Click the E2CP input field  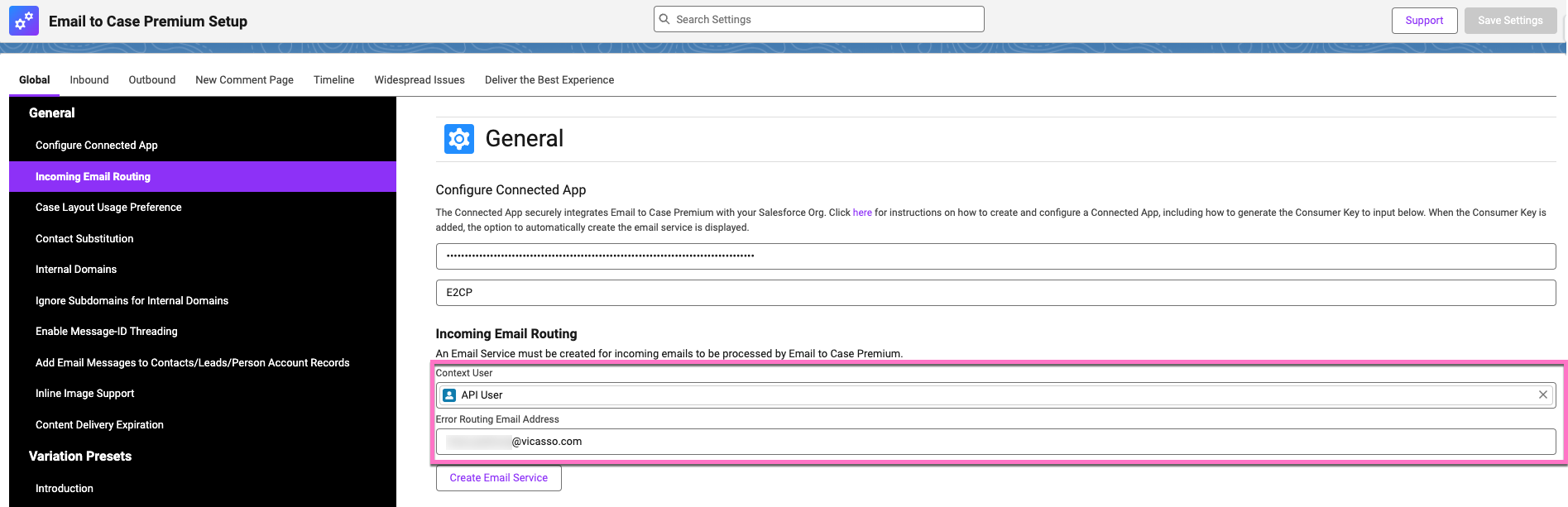(x=995, y=293)
